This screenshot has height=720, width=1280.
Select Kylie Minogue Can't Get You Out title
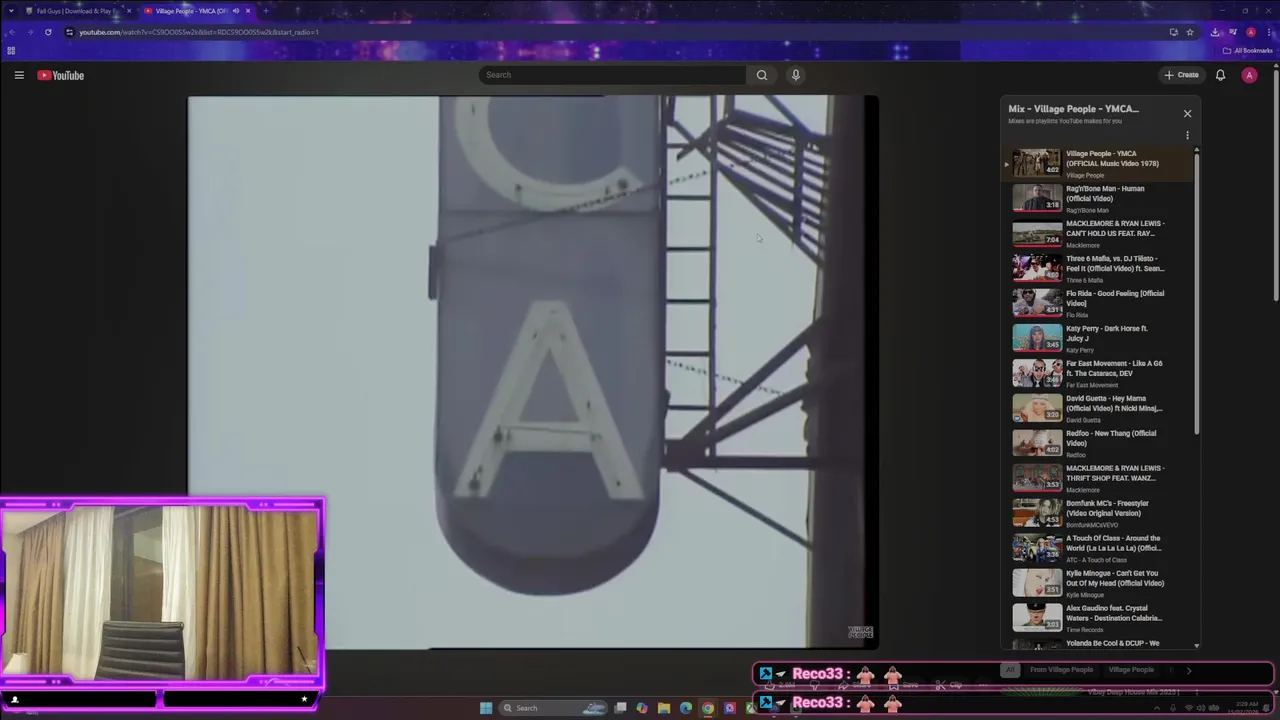(x=1115, y=578)
